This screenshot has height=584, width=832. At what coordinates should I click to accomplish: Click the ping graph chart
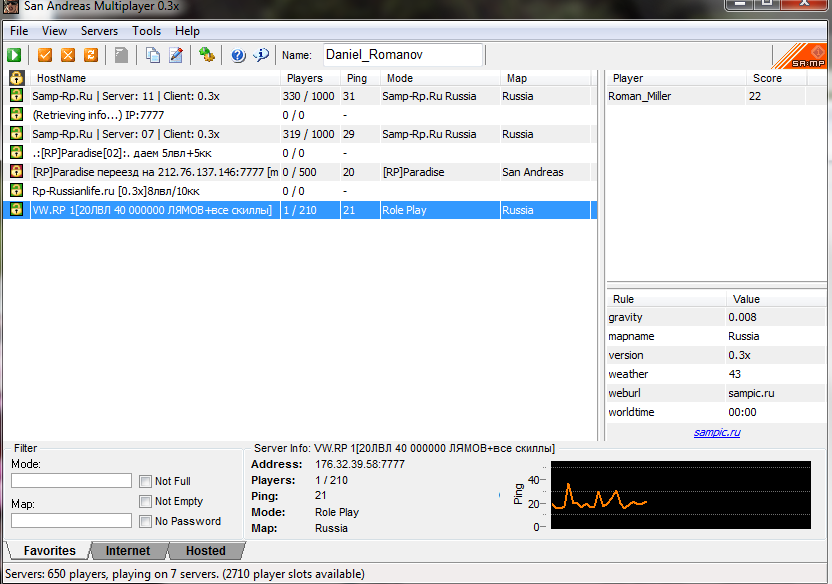click(x=681, y=495)
